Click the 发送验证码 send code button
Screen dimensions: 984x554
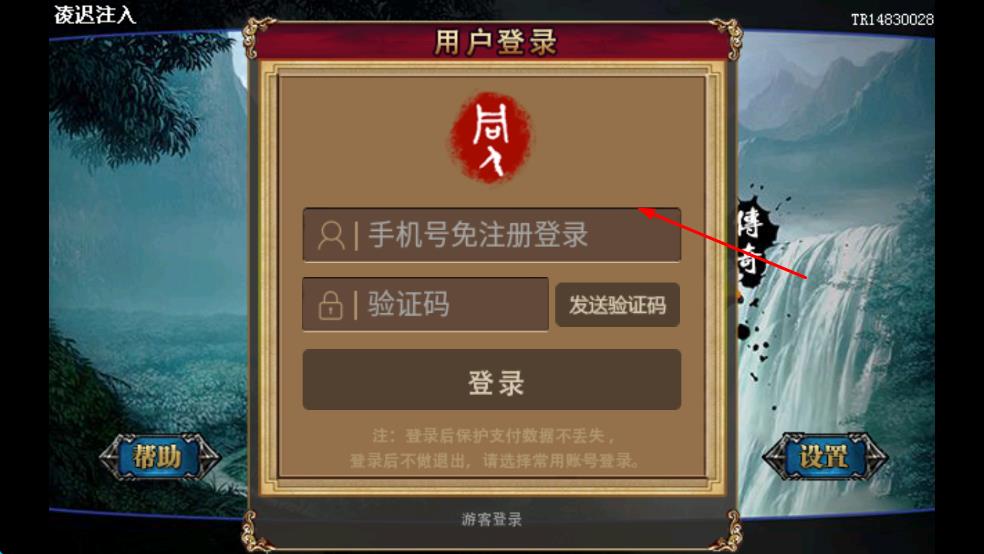(x=618, y=305)
